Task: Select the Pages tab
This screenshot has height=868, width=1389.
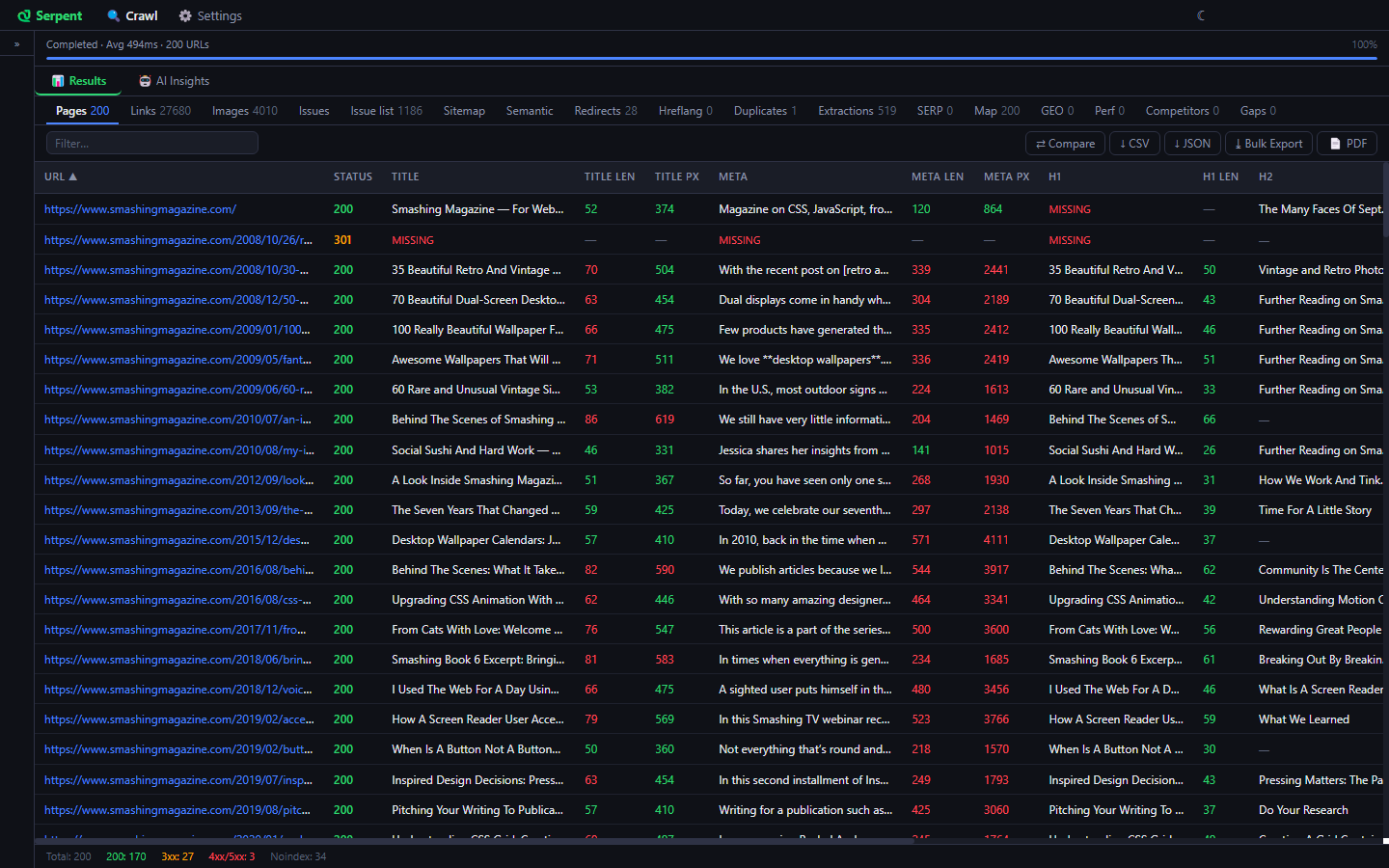Action: click(x=82, y=111)
